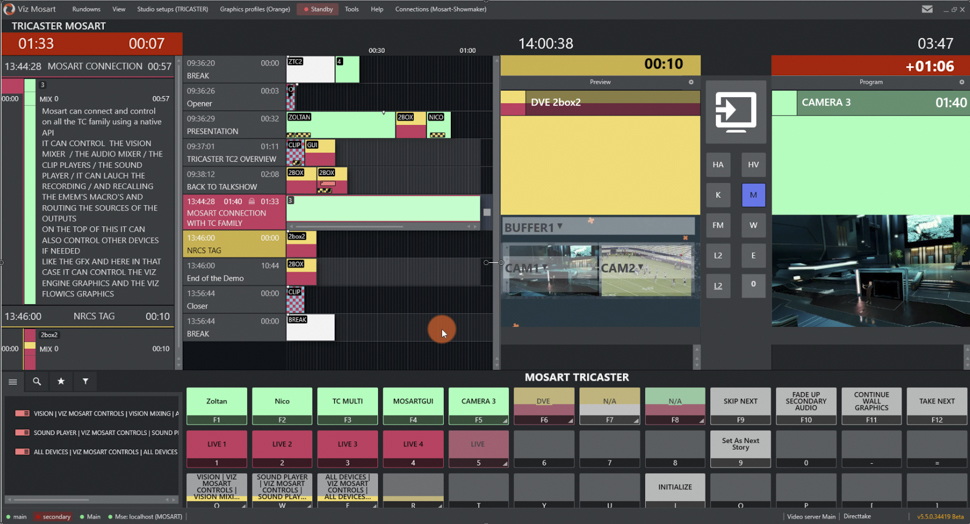Image resolution: width=970 pixels, height=524 pixels.
Task: Click the TC MULTI F3 key
Action: pyautogui.click(x=348, y=406)
